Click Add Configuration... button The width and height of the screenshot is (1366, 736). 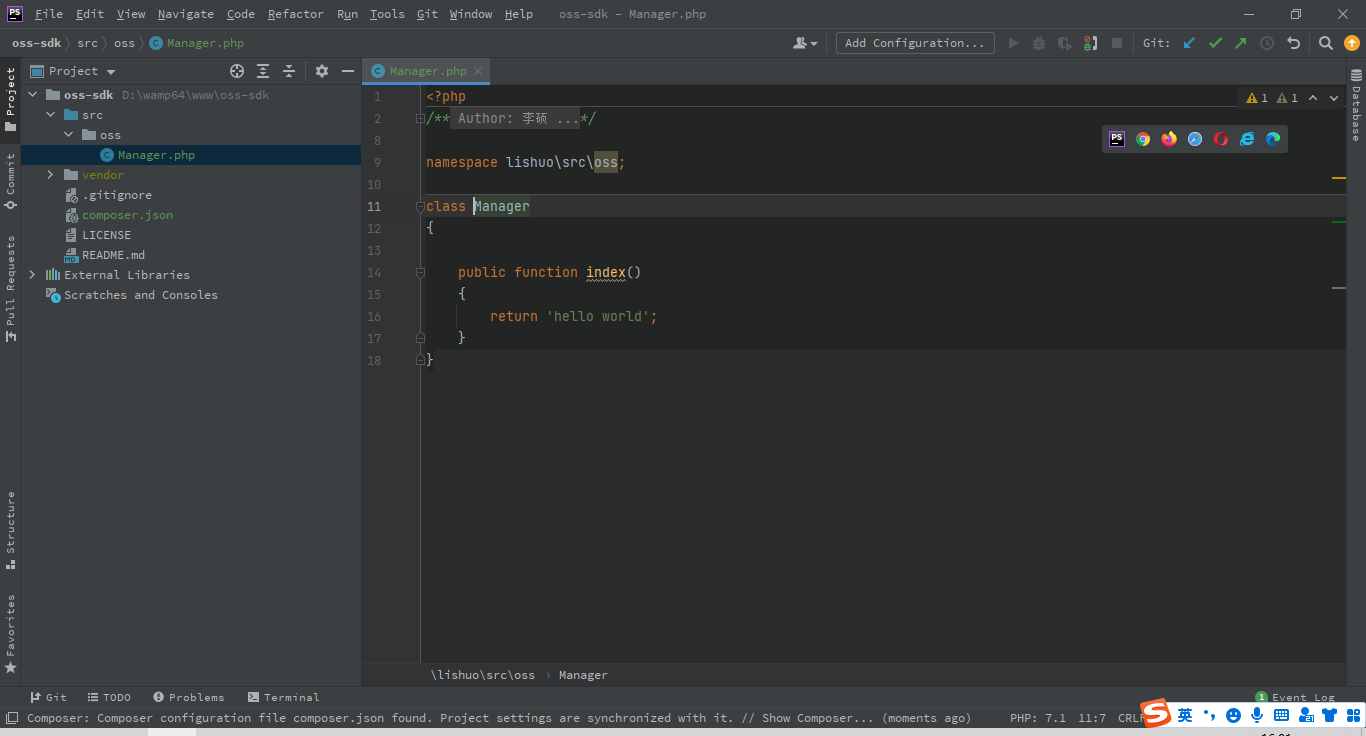coord(915,43)
